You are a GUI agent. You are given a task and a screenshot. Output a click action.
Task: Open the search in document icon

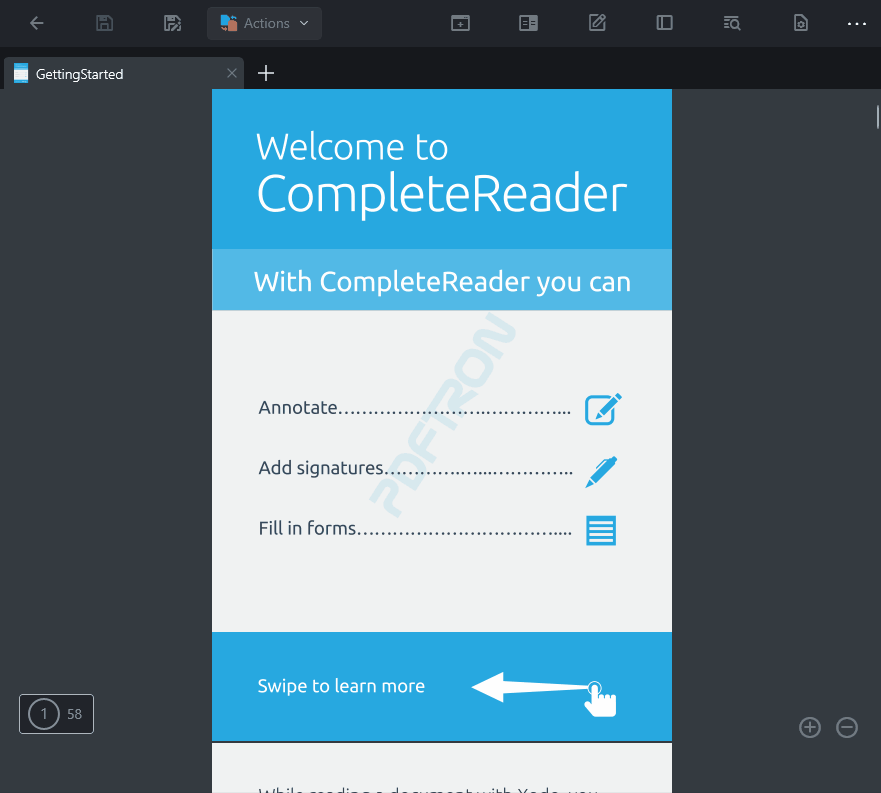tap(732, 23)
